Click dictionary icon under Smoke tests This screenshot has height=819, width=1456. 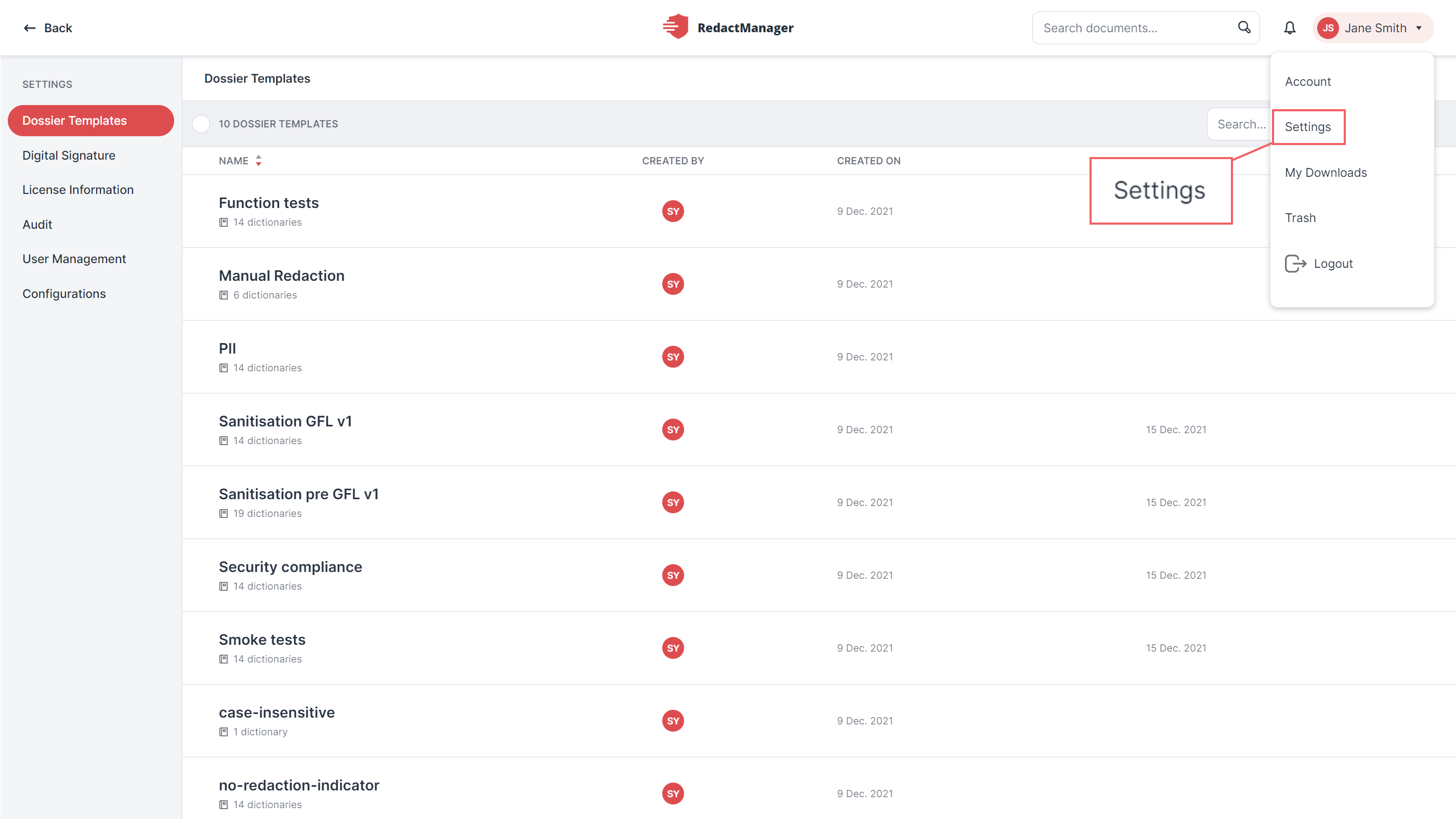click(x=224, y=659)
